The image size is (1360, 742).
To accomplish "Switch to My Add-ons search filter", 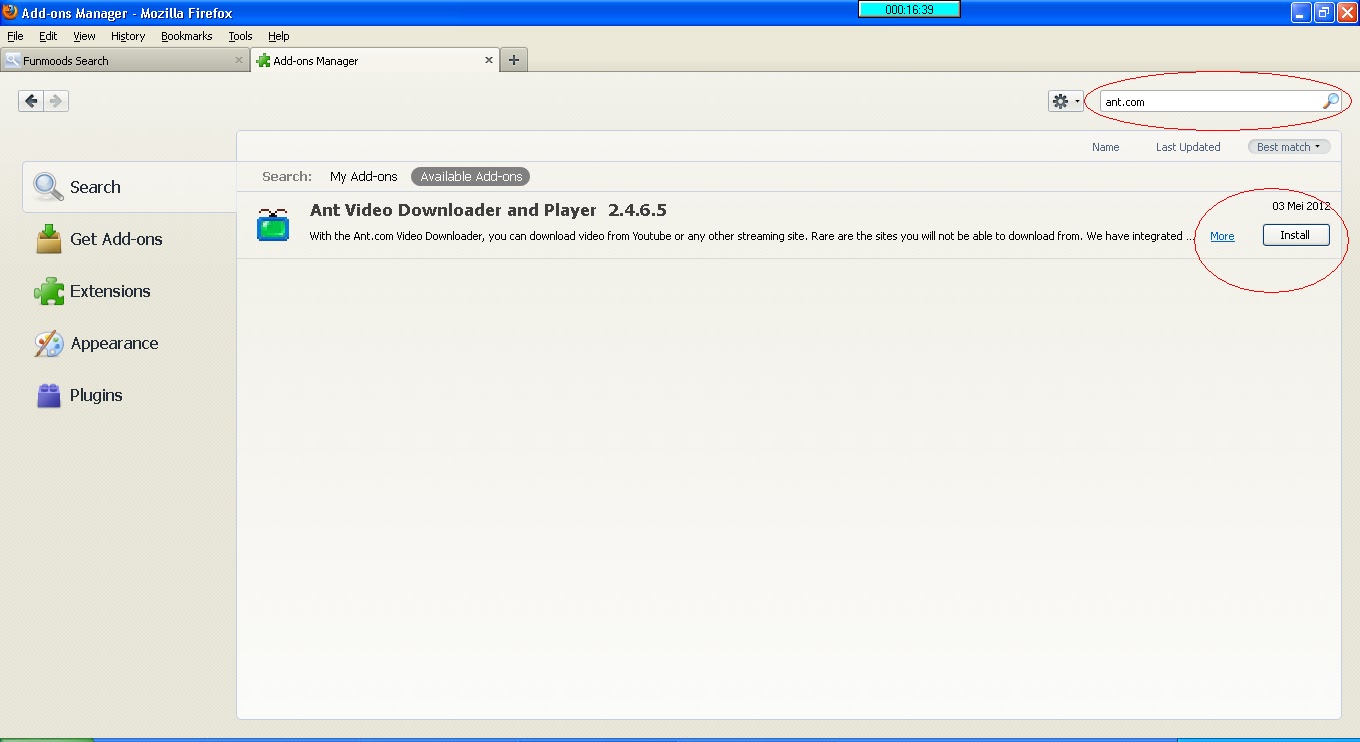I will (x=364, y=176).
